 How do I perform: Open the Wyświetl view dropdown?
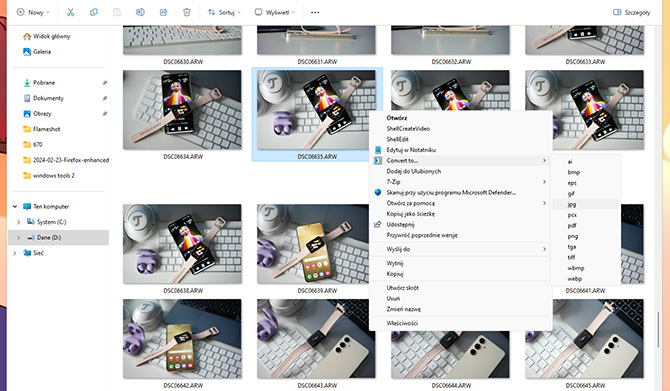point(275,12)
